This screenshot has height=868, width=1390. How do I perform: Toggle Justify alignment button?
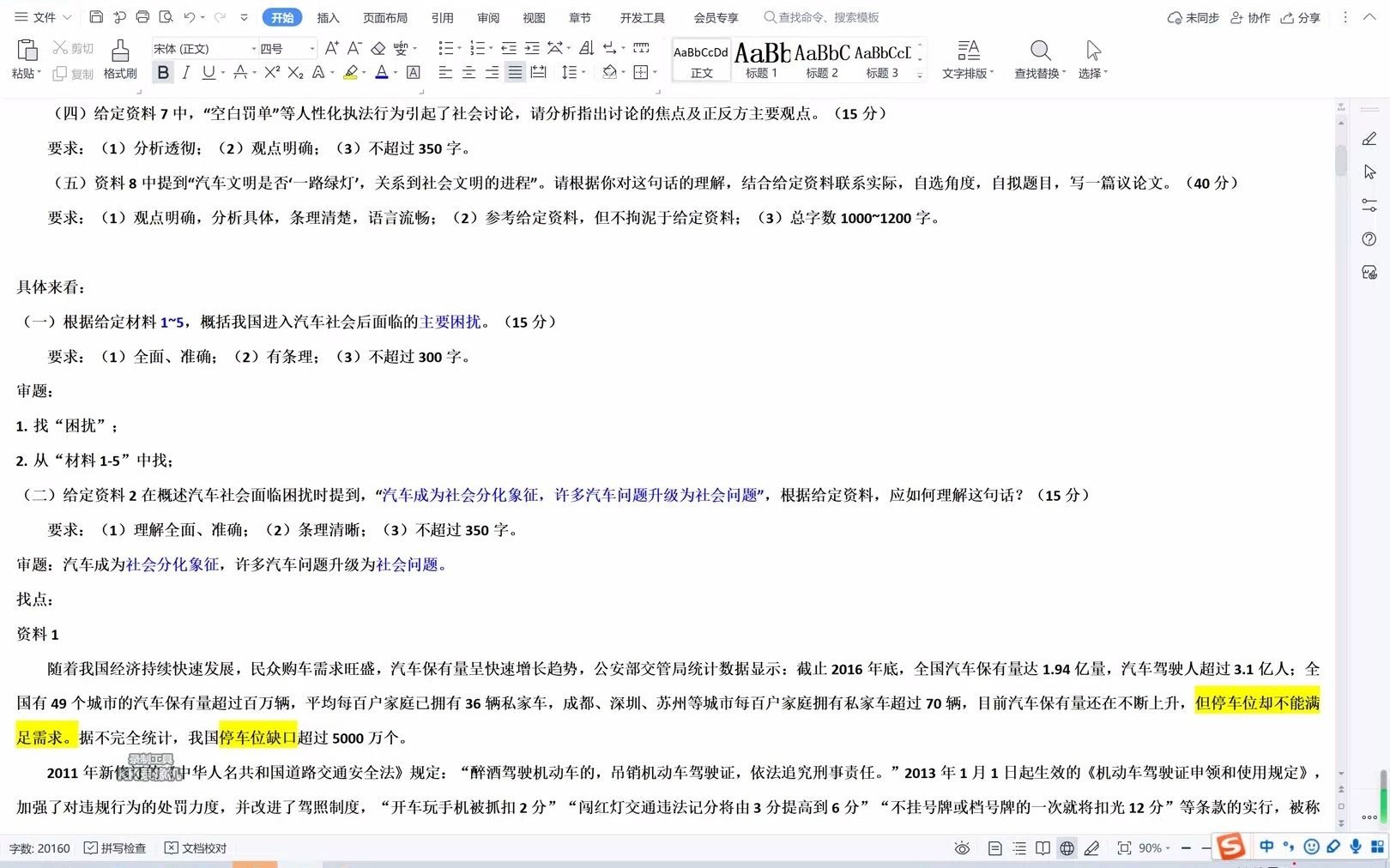(x=515, y=73)
